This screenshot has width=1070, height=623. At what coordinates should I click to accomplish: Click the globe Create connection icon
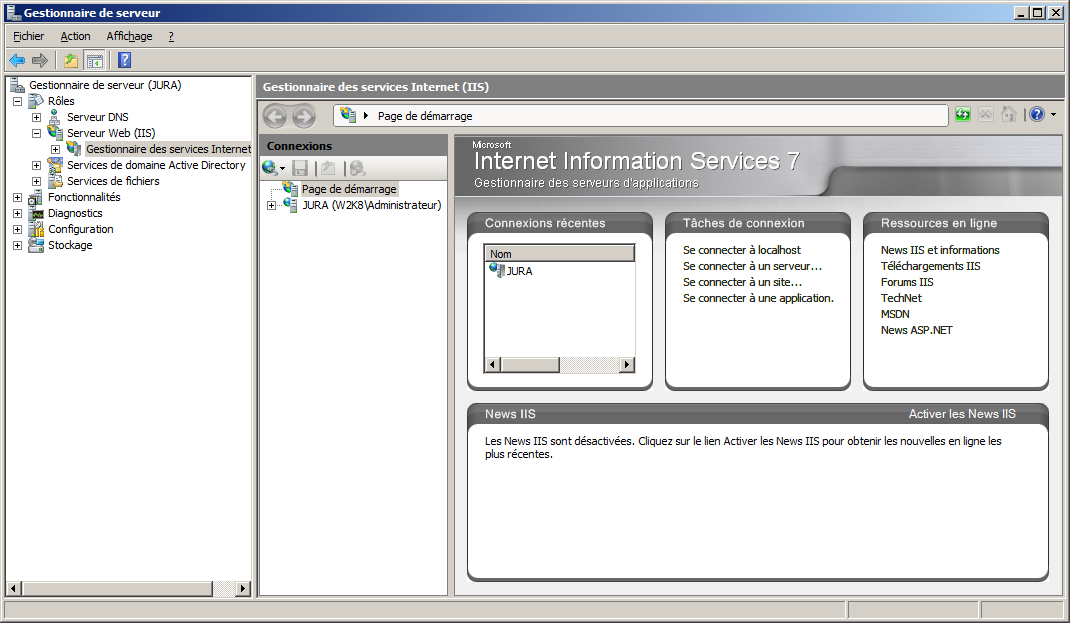click(269, 168)
